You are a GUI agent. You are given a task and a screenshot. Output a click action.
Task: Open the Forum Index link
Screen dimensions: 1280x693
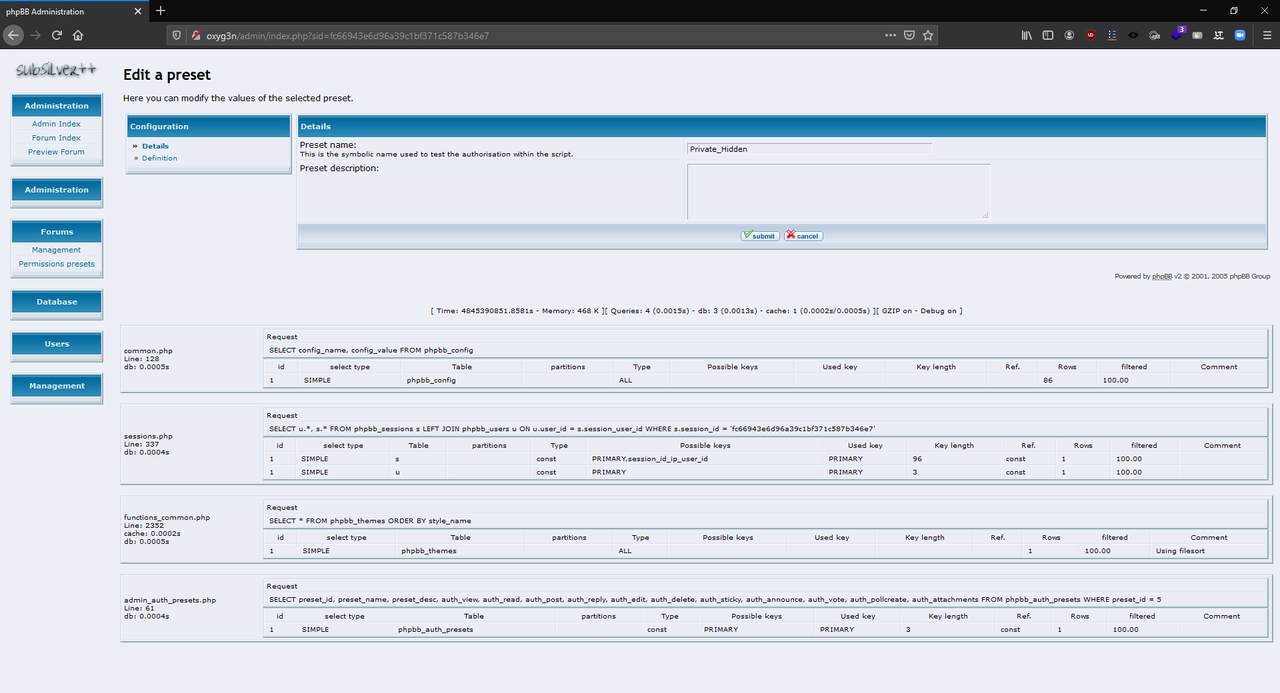click(x=56, y=138)
